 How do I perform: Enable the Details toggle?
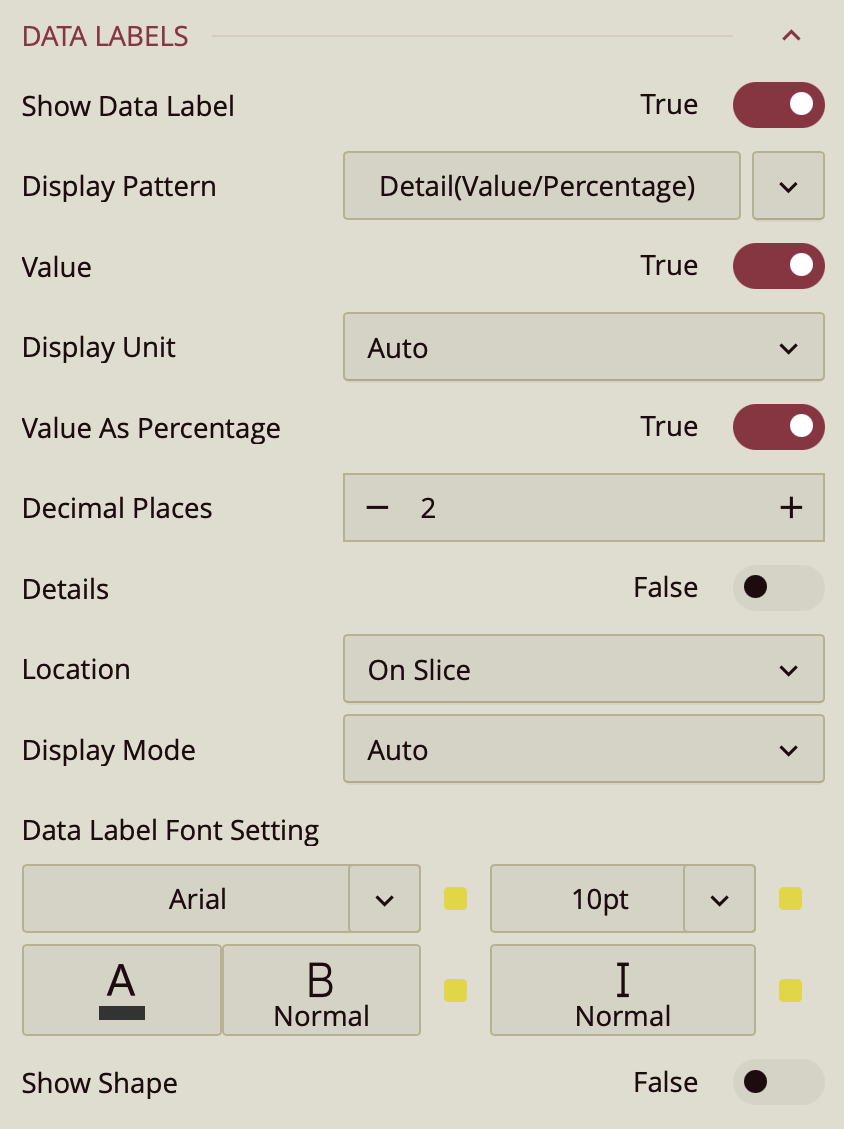pyautogui.click(x=778, y=588)
